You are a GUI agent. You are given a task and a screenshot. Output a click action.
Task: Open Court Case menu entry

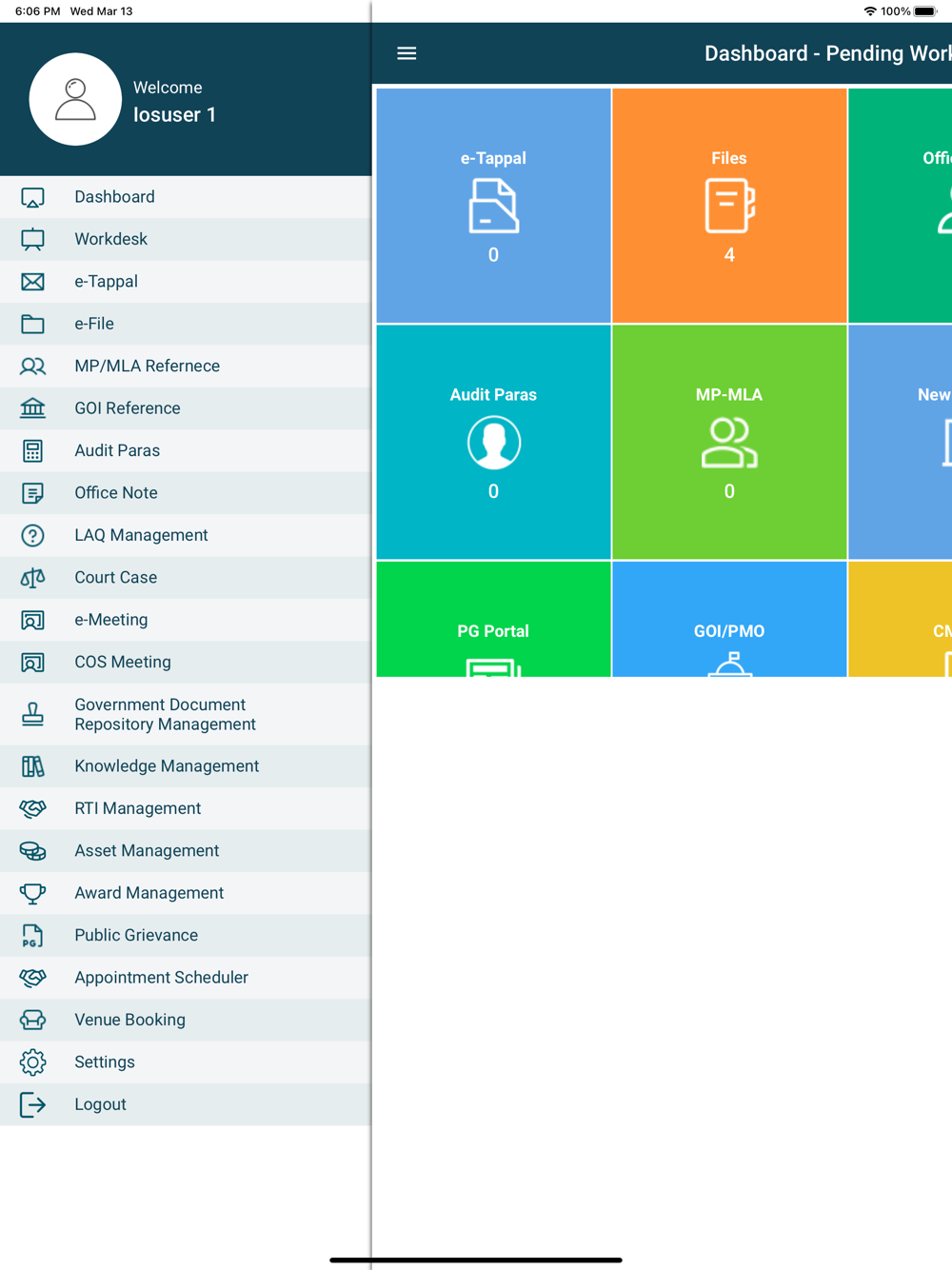186,578
